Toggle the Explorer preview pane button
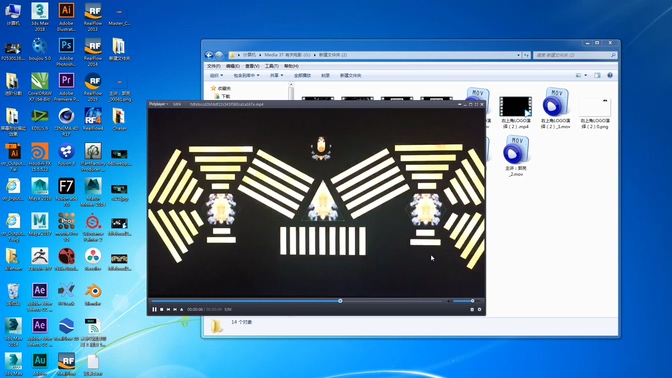672x378 pixels. click(x=597, y=75)
